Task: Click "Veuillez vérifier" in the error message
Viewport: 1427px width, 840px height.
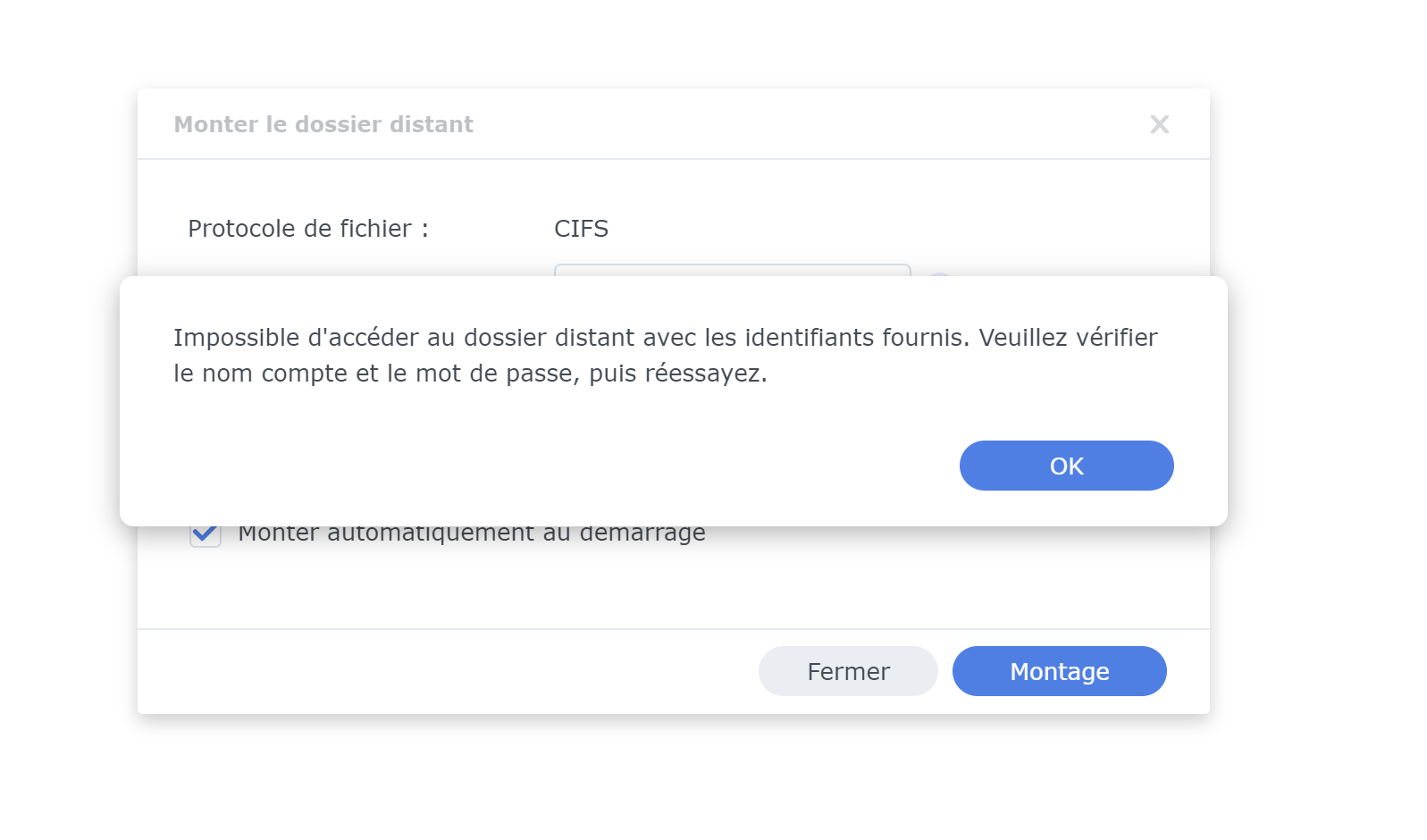Action: (1068, 338)
